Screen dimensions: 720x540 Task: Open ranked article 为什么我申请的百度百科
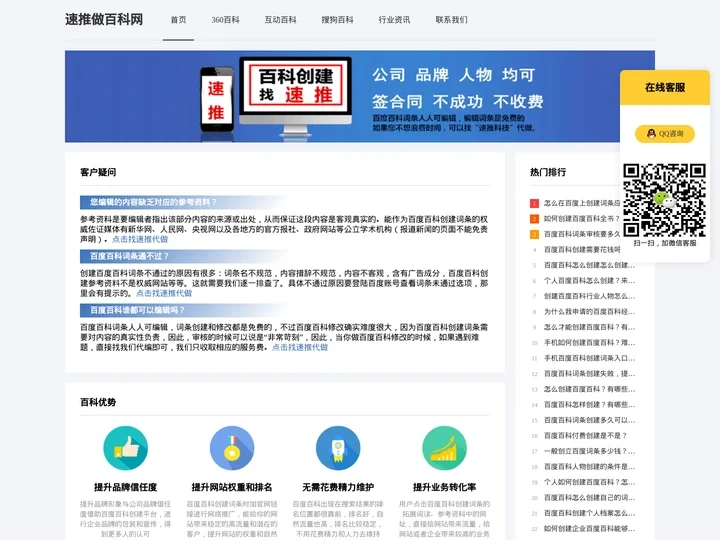(590, 312)
